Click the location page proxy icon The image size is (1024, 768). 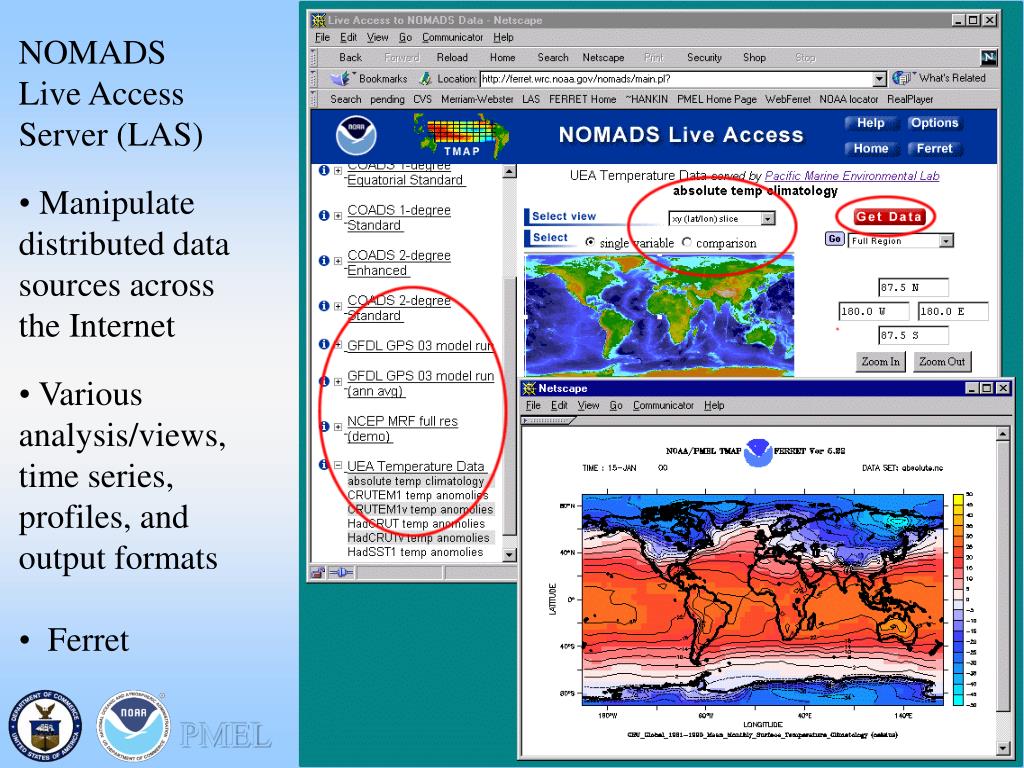426,79
